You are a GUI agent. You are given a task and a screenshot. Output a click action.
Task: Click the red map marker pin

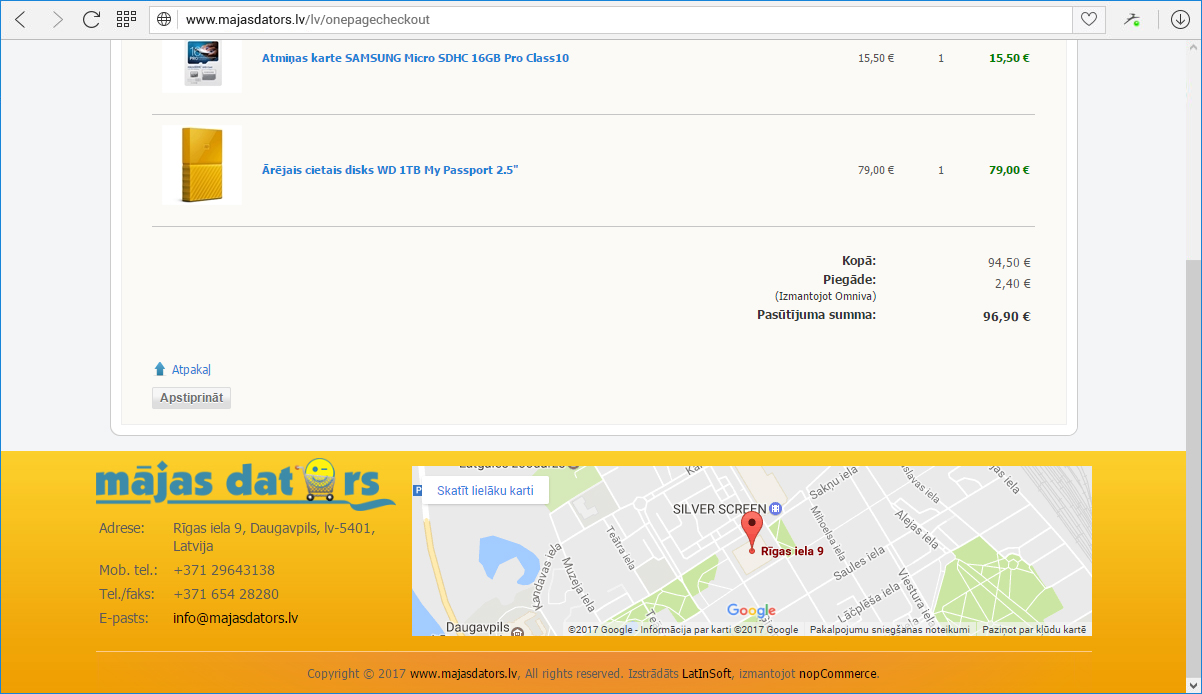(x=751, y=530)
